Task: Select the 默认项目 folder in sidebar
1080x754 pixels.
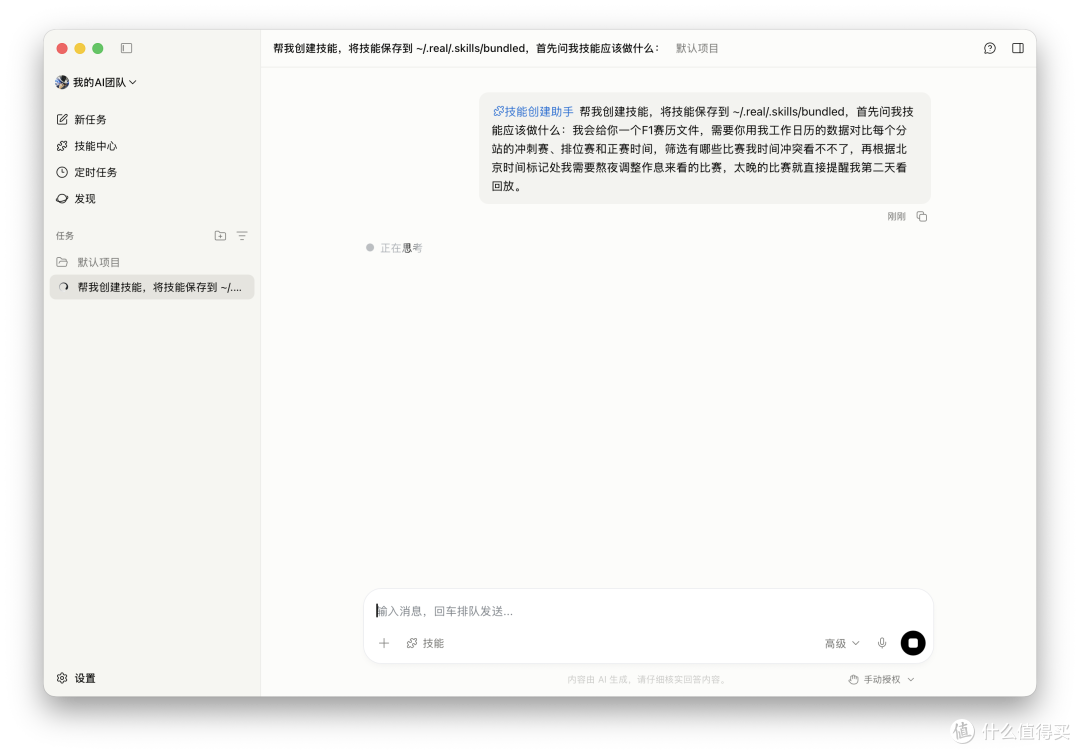Action: [88, 262]
